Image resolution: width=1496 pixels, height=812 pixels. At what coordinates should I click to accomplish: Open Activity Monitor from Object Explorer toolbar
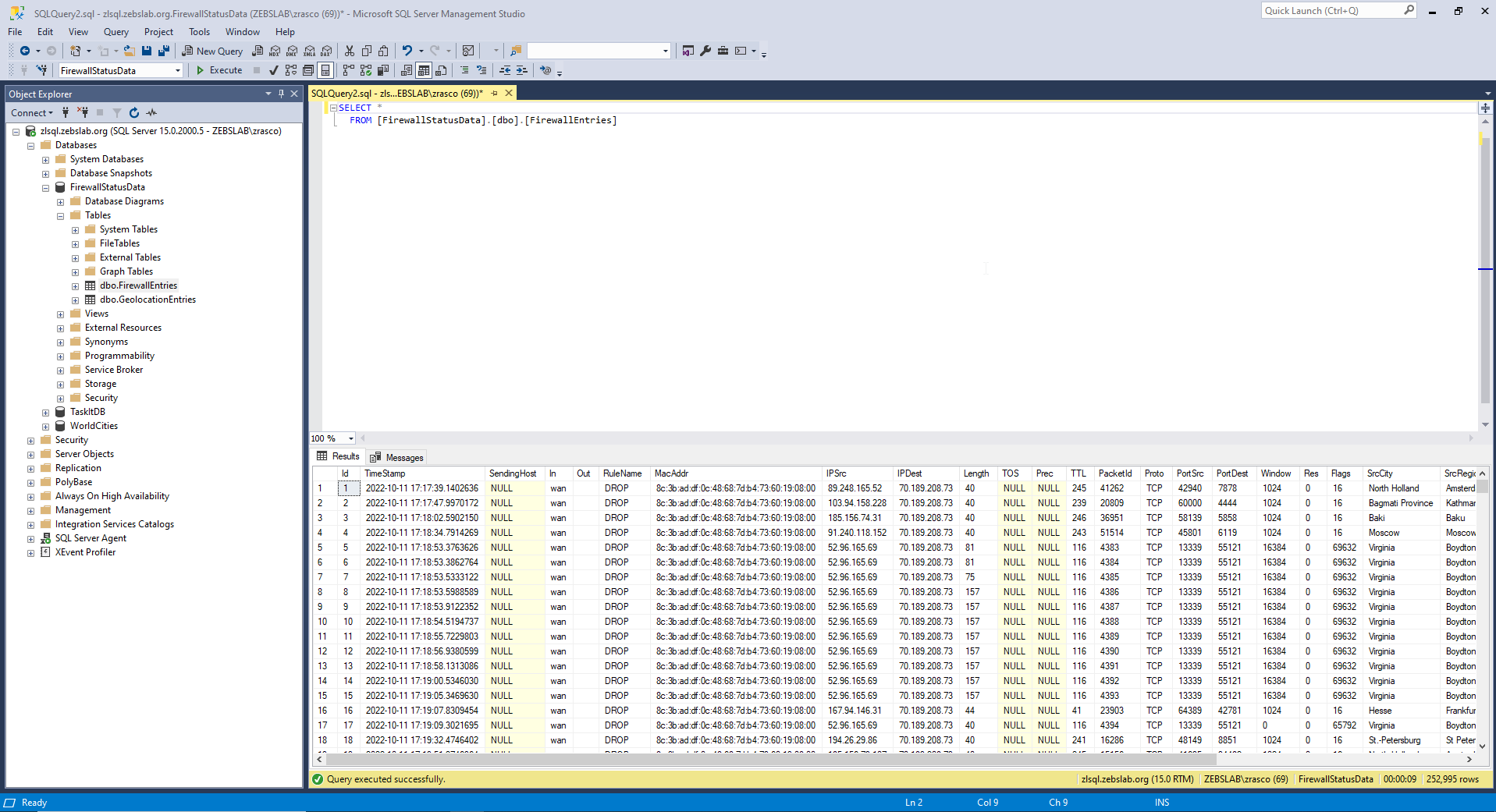(x=151, y=113)
